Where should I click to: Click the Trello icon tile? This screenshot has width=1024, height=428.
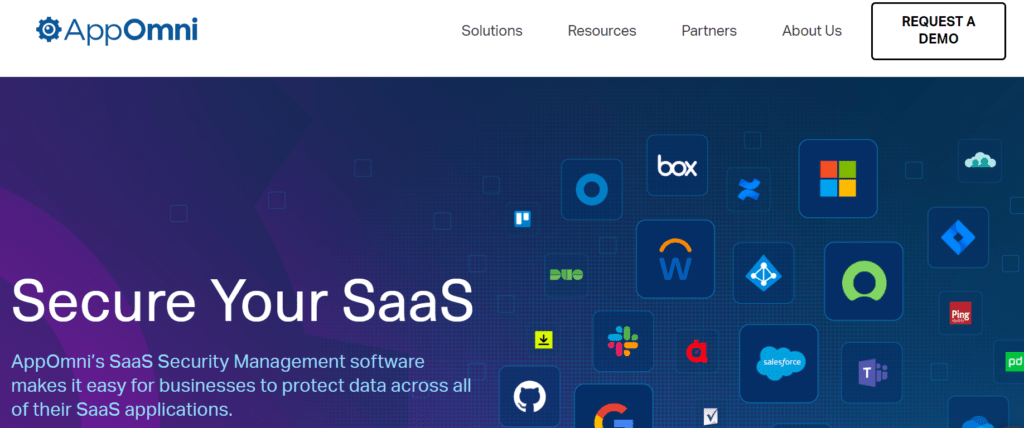522,219
